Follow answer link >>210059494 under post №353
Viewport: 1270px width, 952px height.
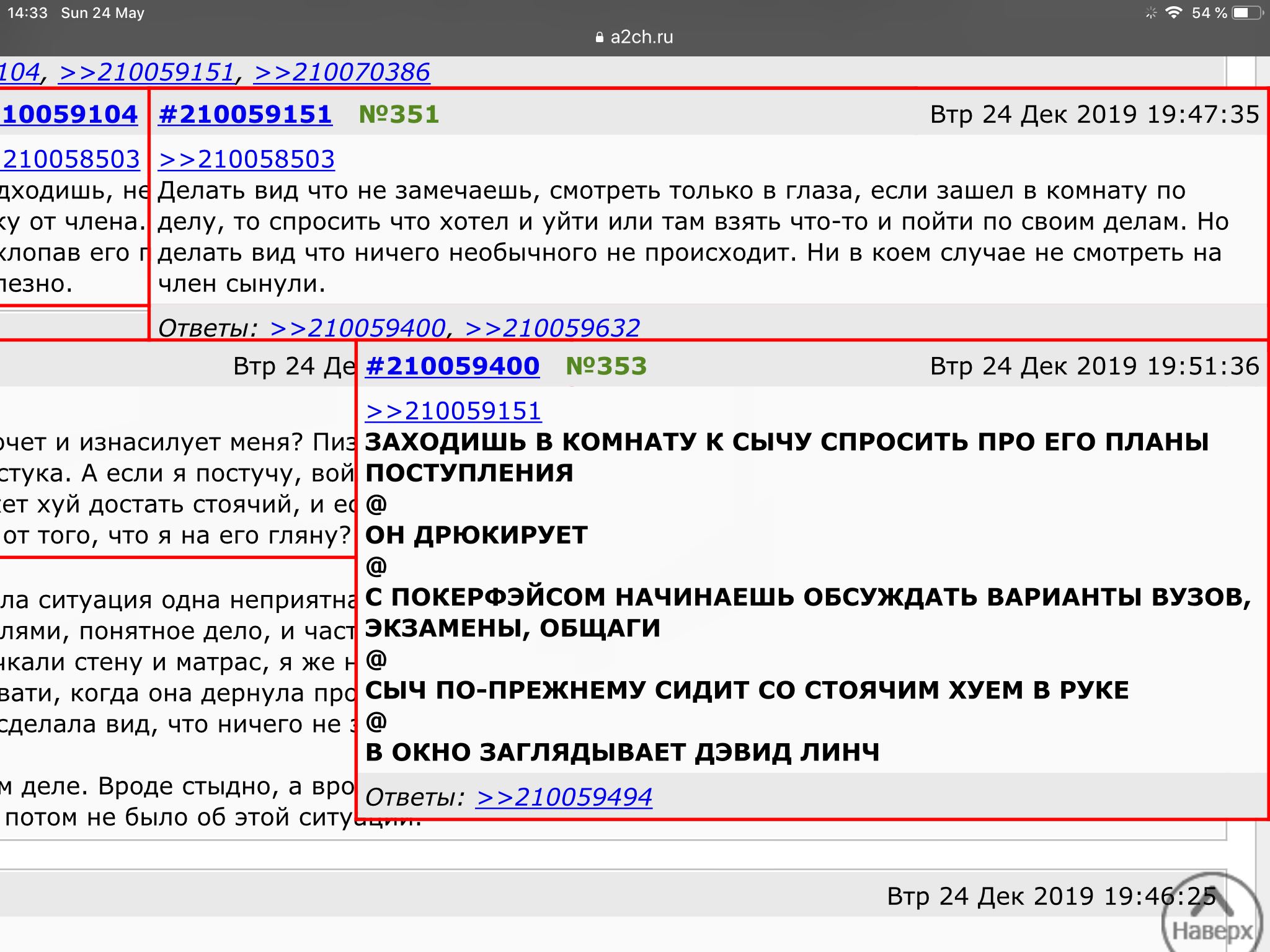(564, 797)
